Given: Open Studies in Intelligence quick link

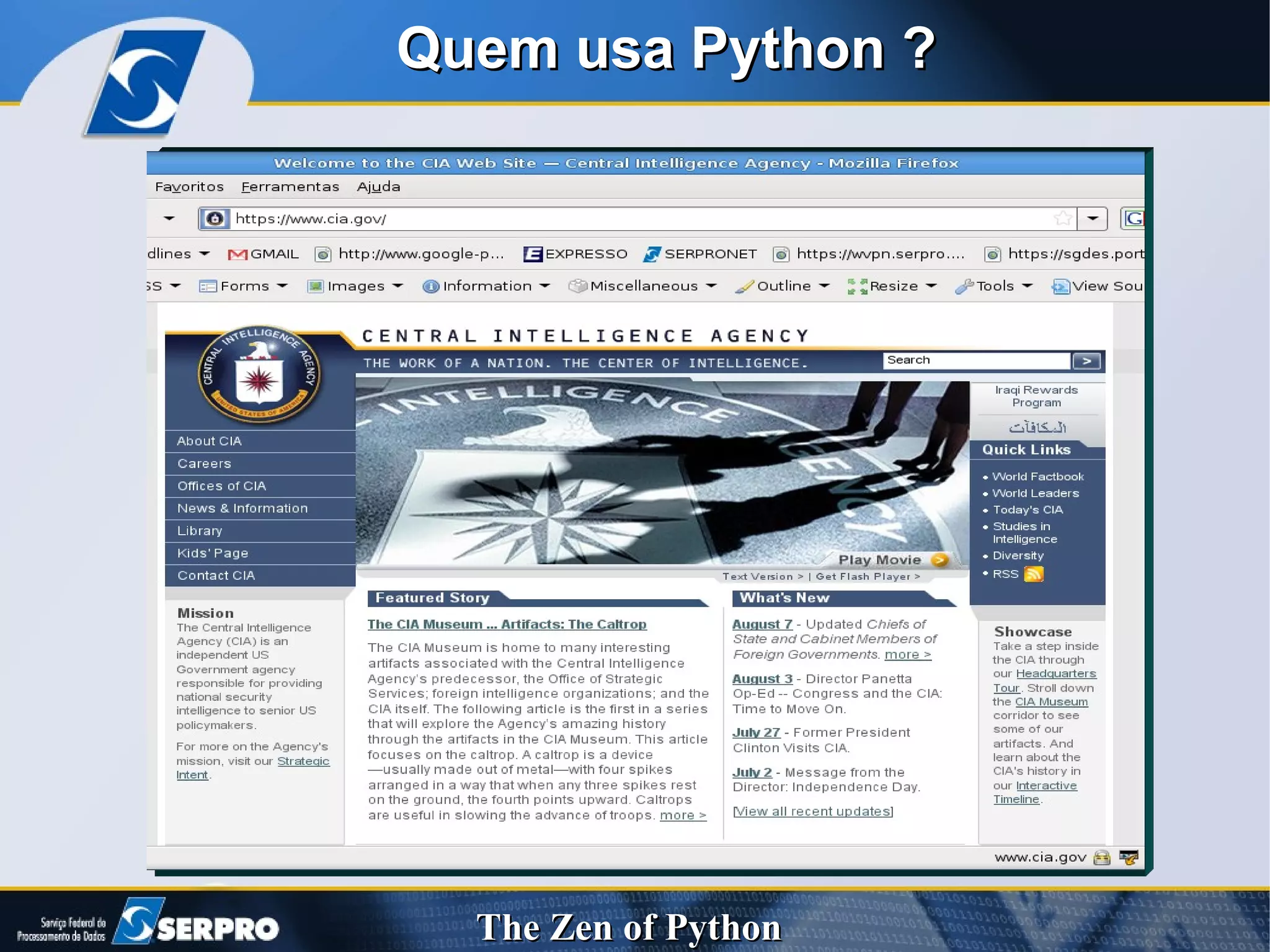Looking at the screenshot, I should [x=1024, y=533].
